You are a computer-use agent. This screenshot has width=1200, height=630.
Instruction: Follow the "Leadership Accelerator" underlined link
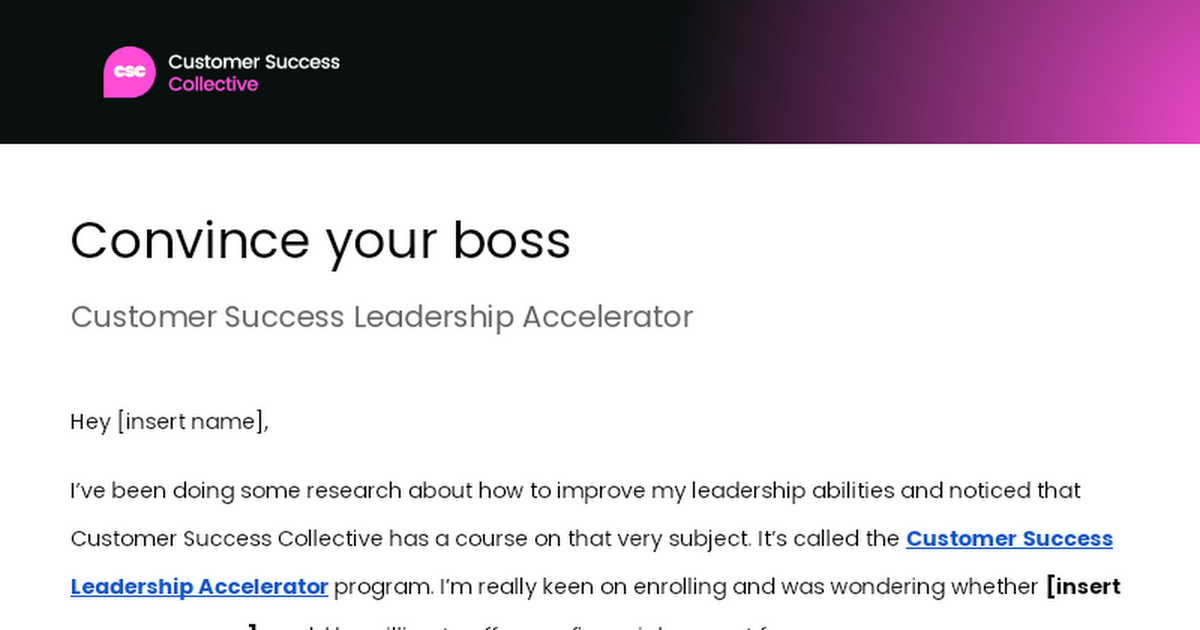tap(199, 587)
